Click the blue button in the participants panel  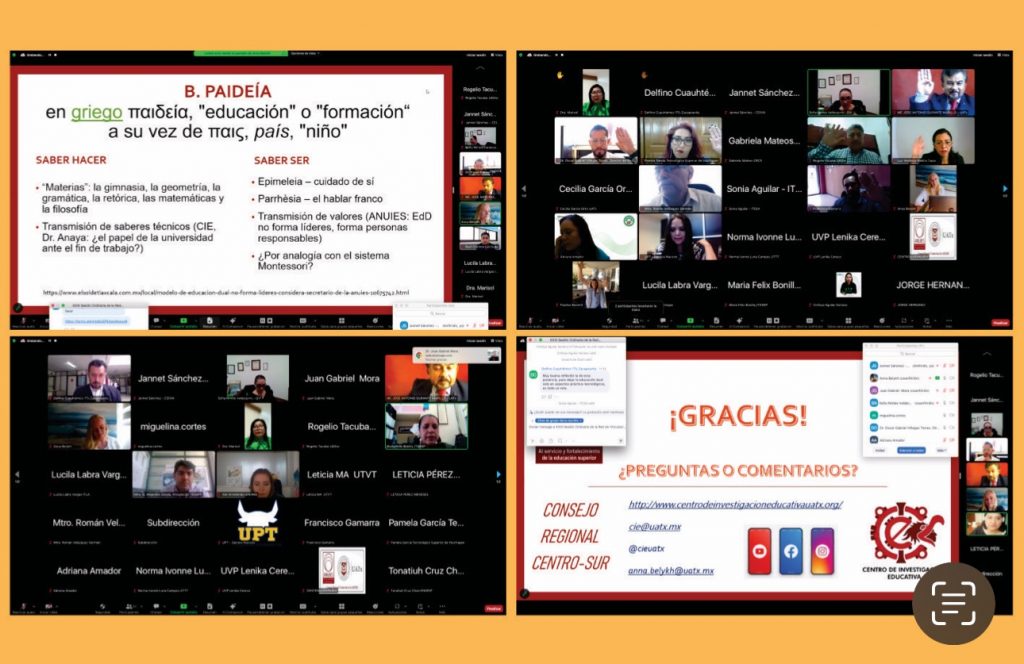pyautogui.click(x=912, y=450)
